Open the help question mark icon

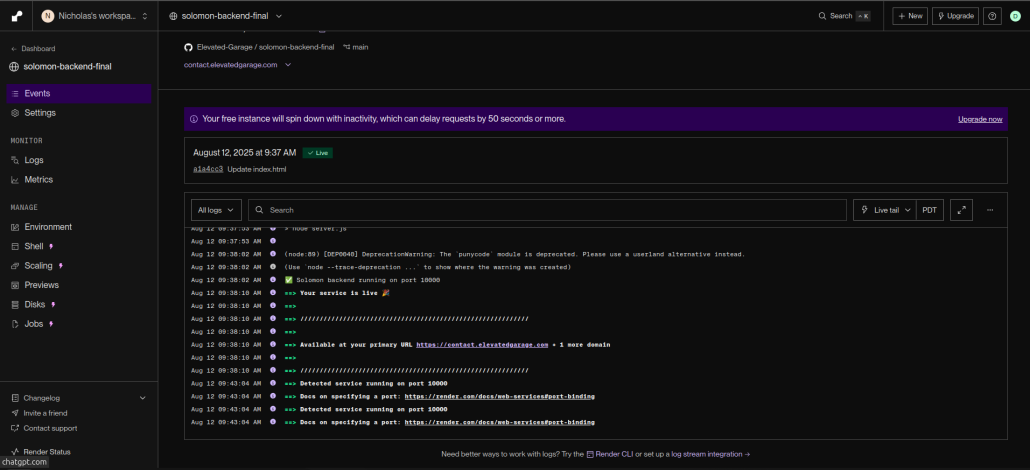[992, 16]
